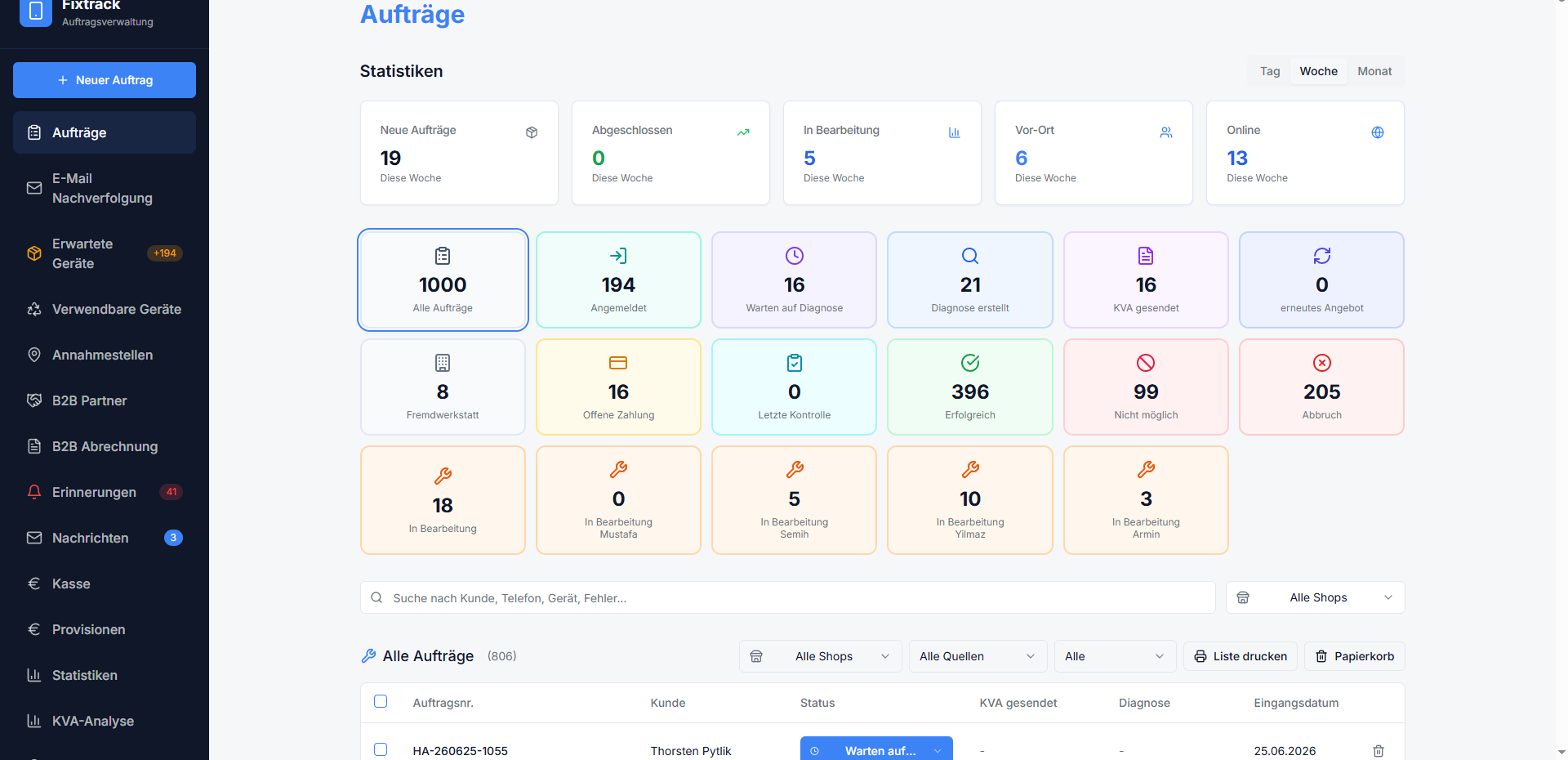Viewport: 1568px width, 760px height.
Task: Switch statistics period to Monat
Action: [1374, 71]
